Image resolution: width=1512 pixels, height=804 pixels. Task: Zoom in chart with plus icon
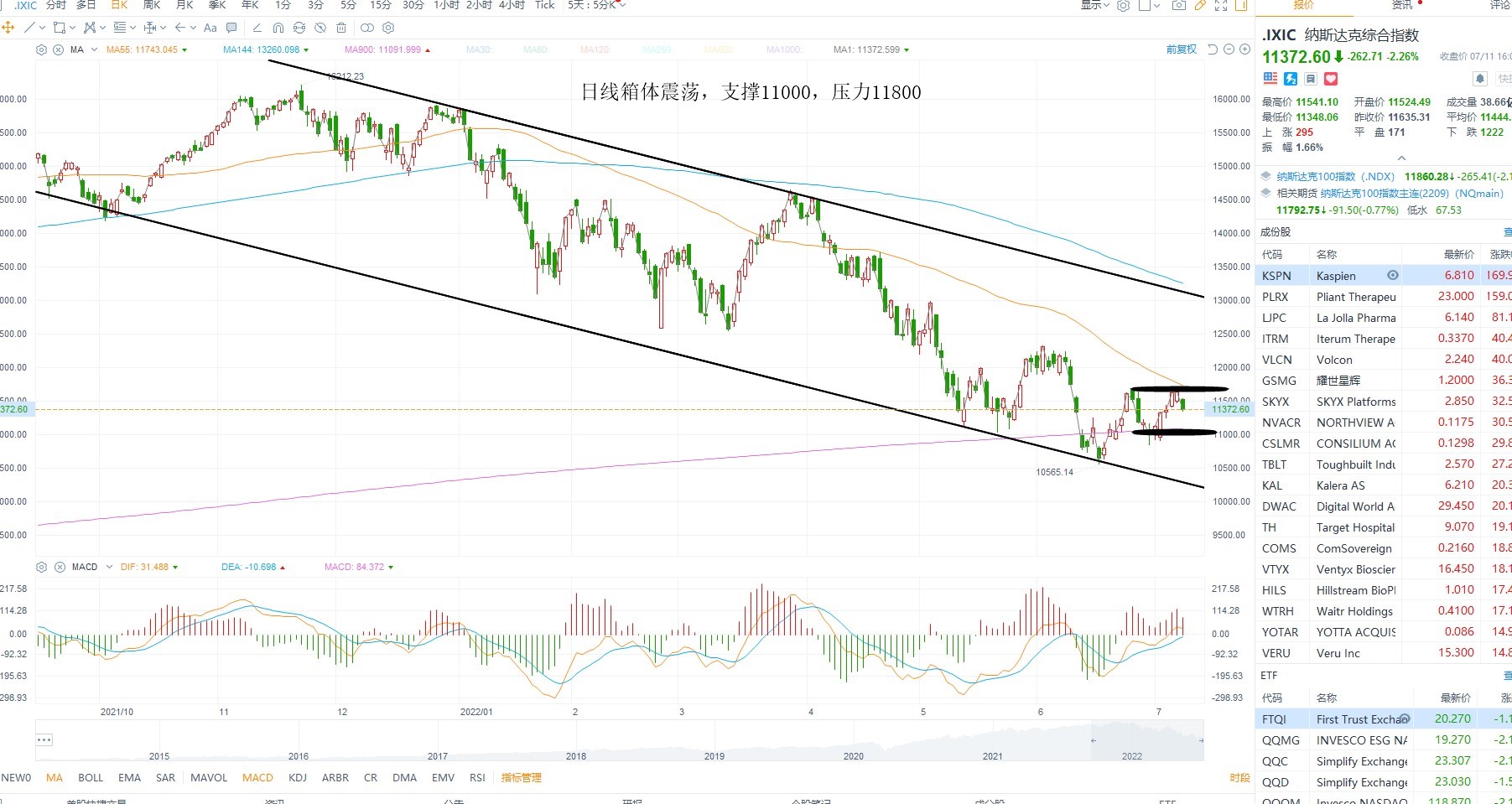(1244, 49)
